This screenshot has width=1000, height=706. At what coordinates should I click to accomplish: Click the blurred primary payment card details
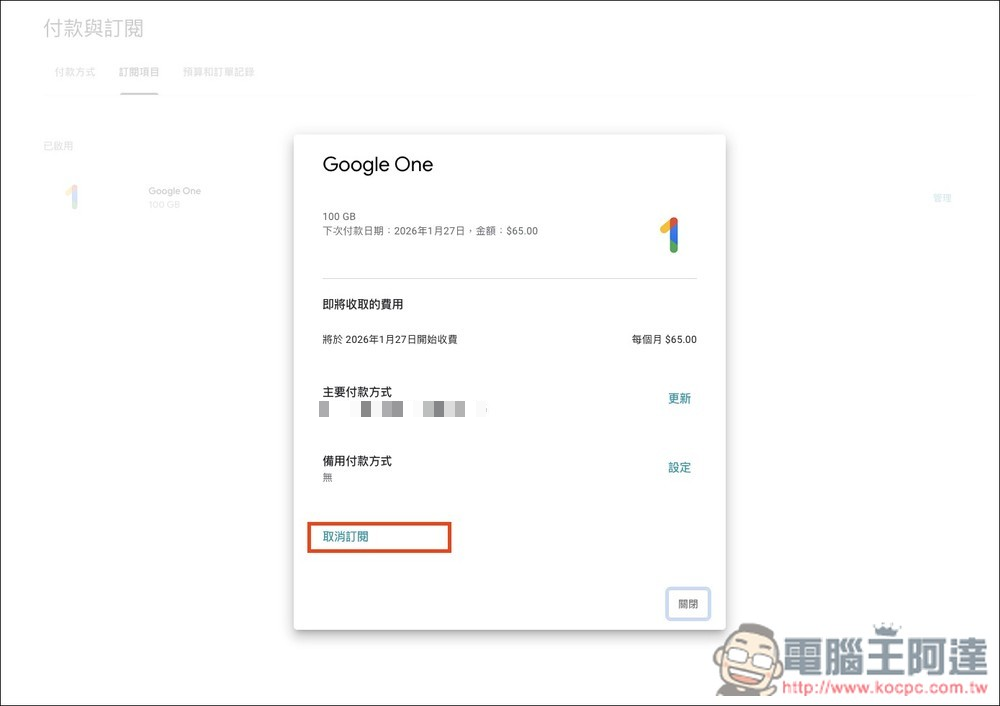pos(403,409)
